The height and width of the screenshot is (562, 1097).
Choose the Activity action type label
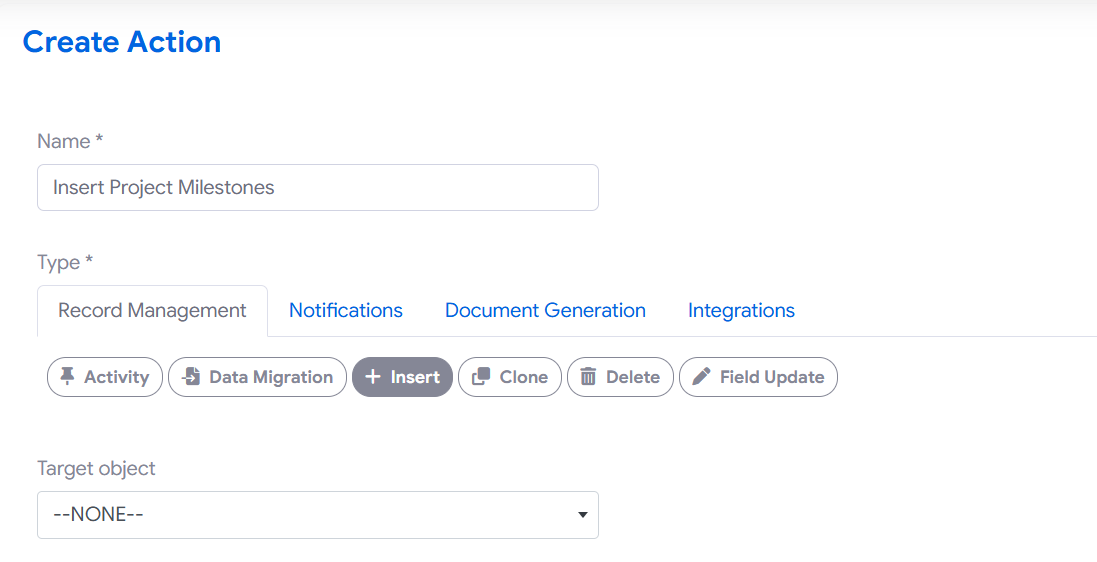click(x=116, y=377)
